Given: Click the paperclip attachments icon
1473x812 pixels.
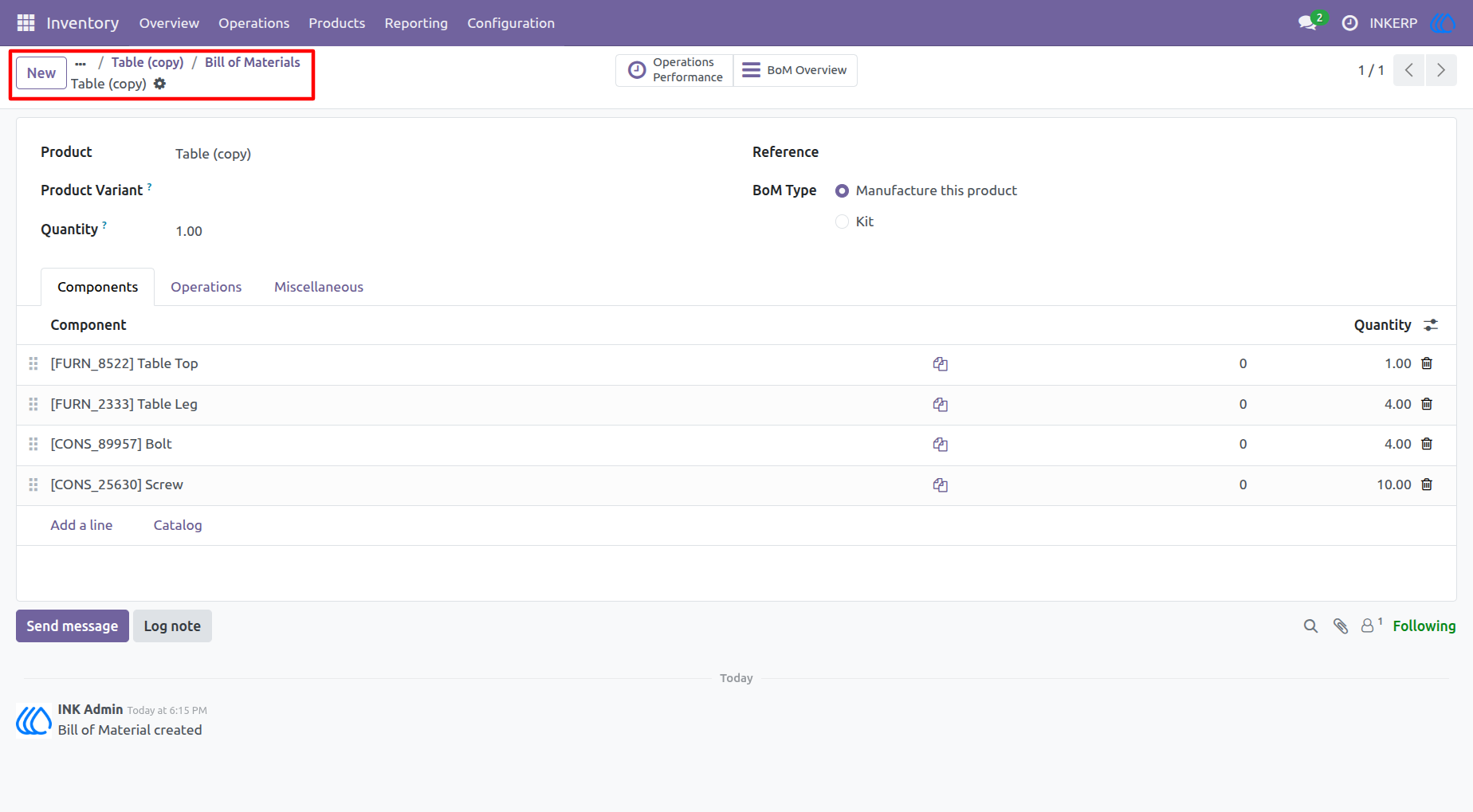Looking at the screenshot, I should pyautogui.click(x=1341, y=626).
